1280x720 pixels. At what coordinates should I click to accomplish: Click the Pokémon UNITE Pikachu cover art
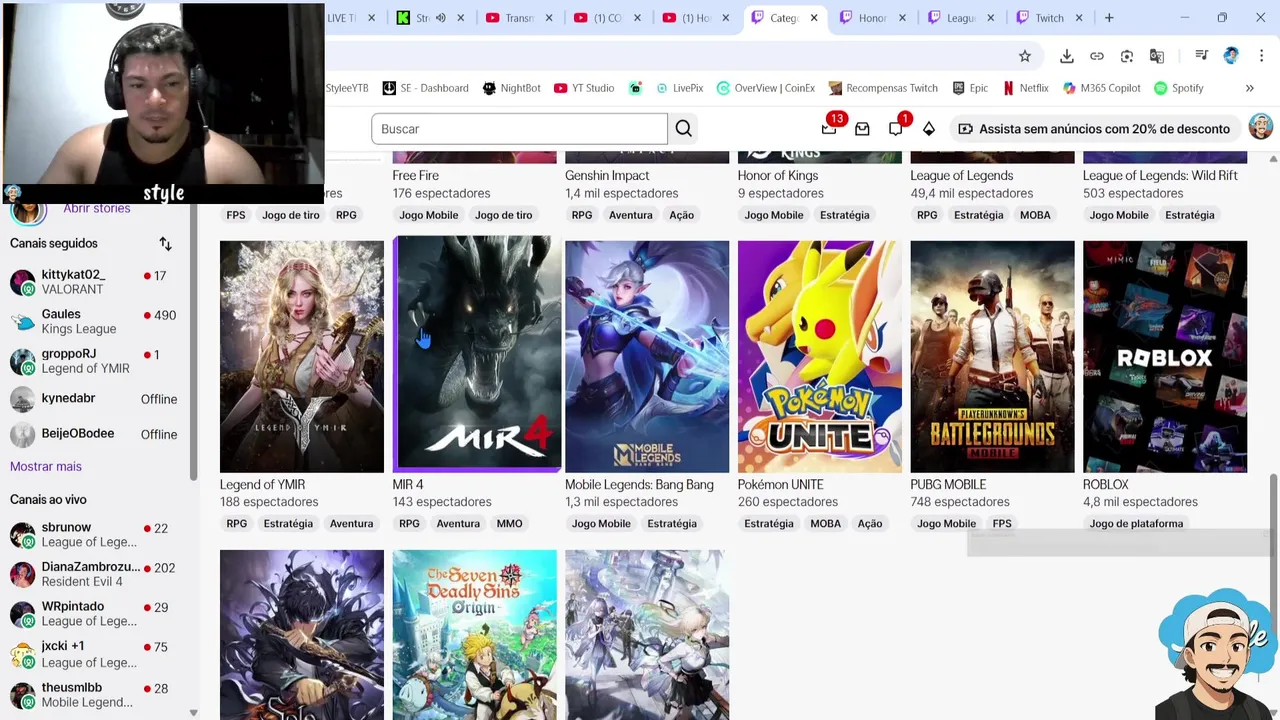coord(820,356)
